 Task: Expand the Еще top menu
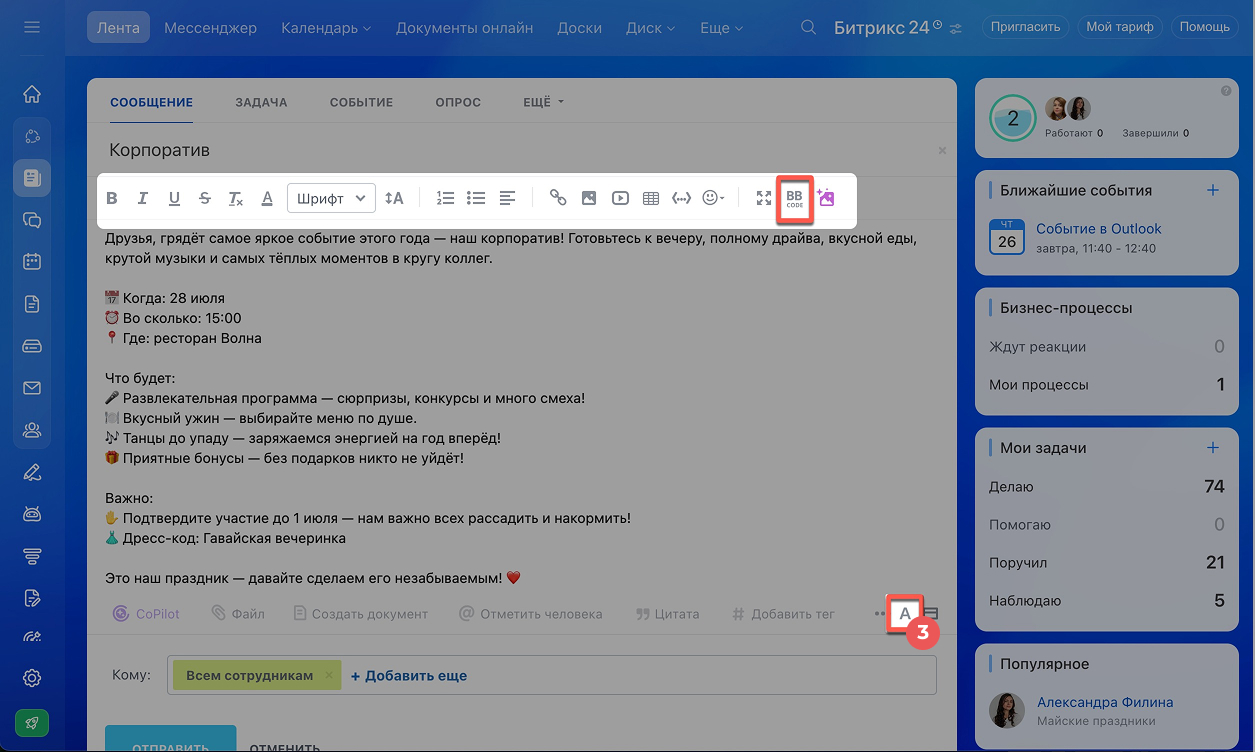(x=722, y=27)
